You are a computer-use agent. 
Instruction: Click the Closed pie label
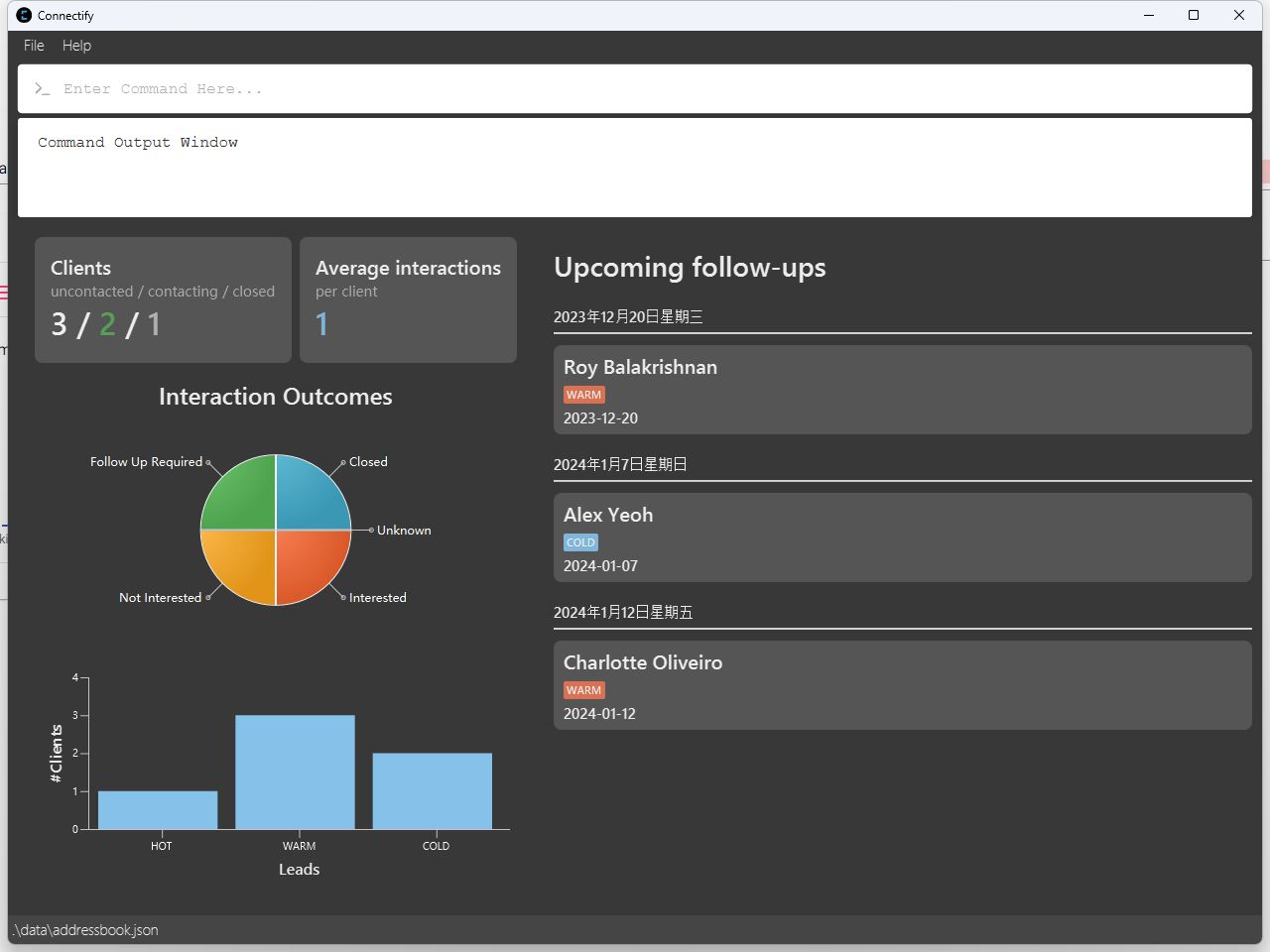[x=368, y=462]
